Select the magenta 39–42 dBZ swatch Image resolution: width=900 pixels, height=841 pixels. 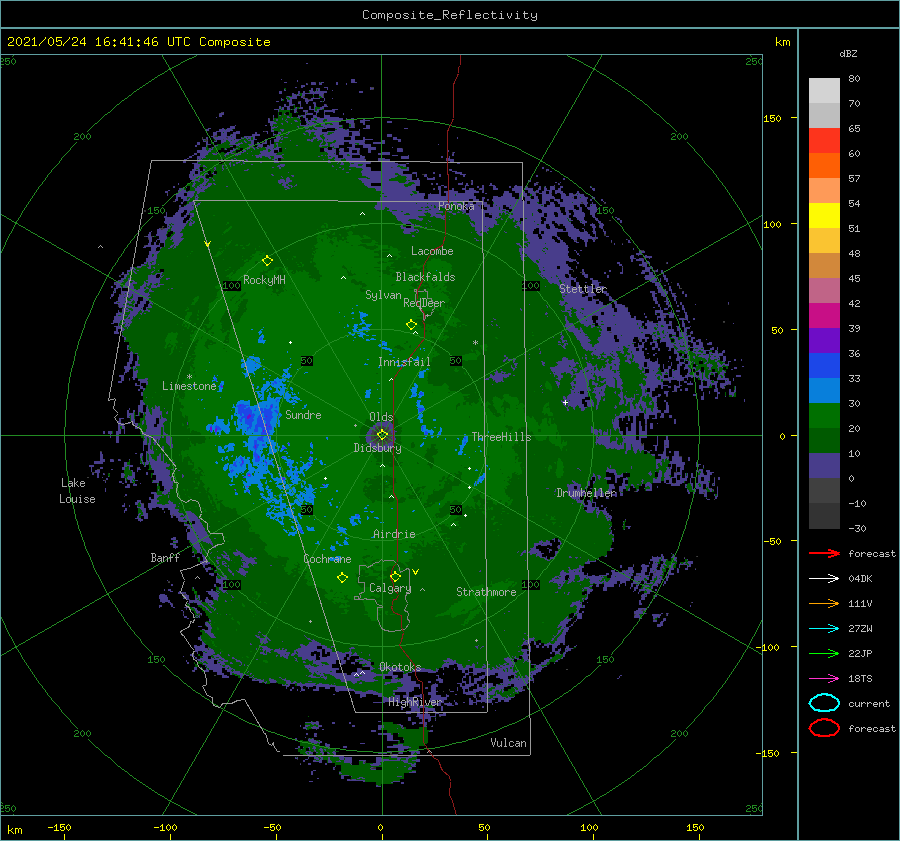tap(824, 316)
